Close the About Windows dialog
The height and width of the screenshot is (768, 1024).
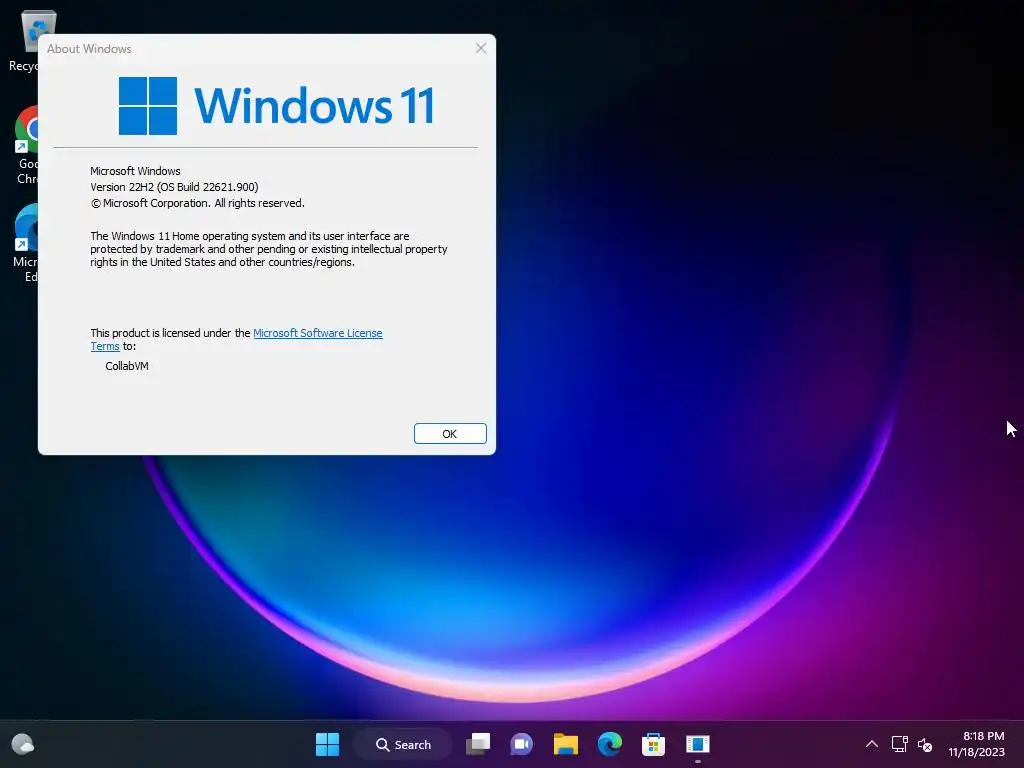[481, 48]
